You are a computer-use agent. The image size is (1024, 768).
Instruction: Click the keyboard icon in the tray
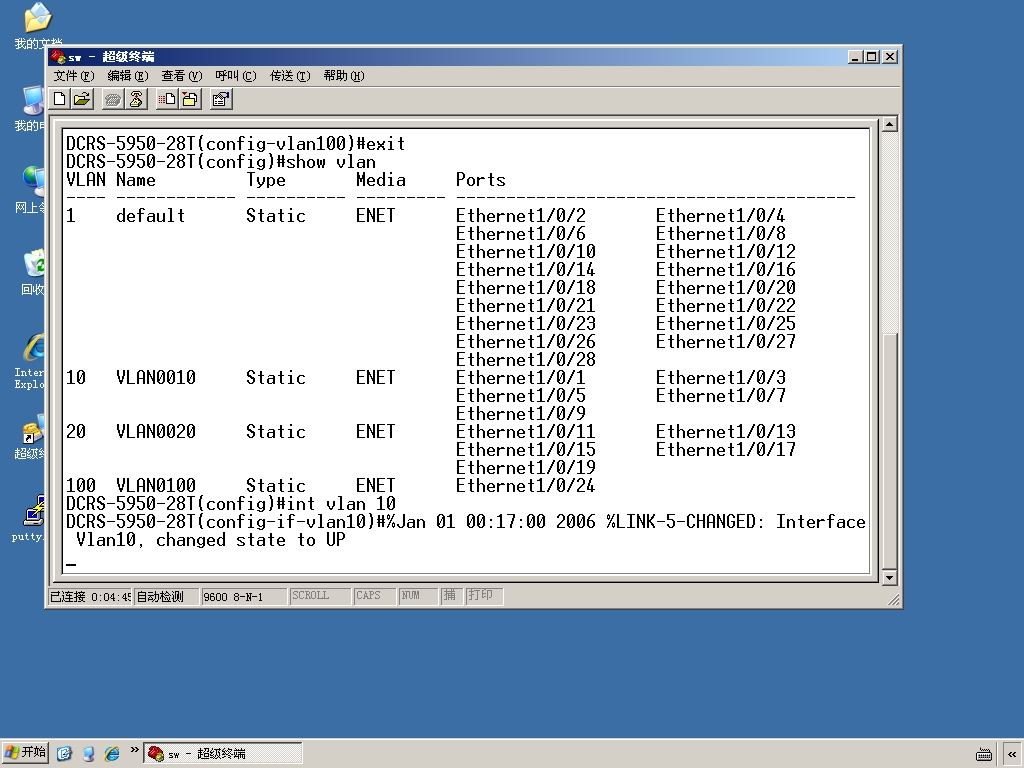984,754
